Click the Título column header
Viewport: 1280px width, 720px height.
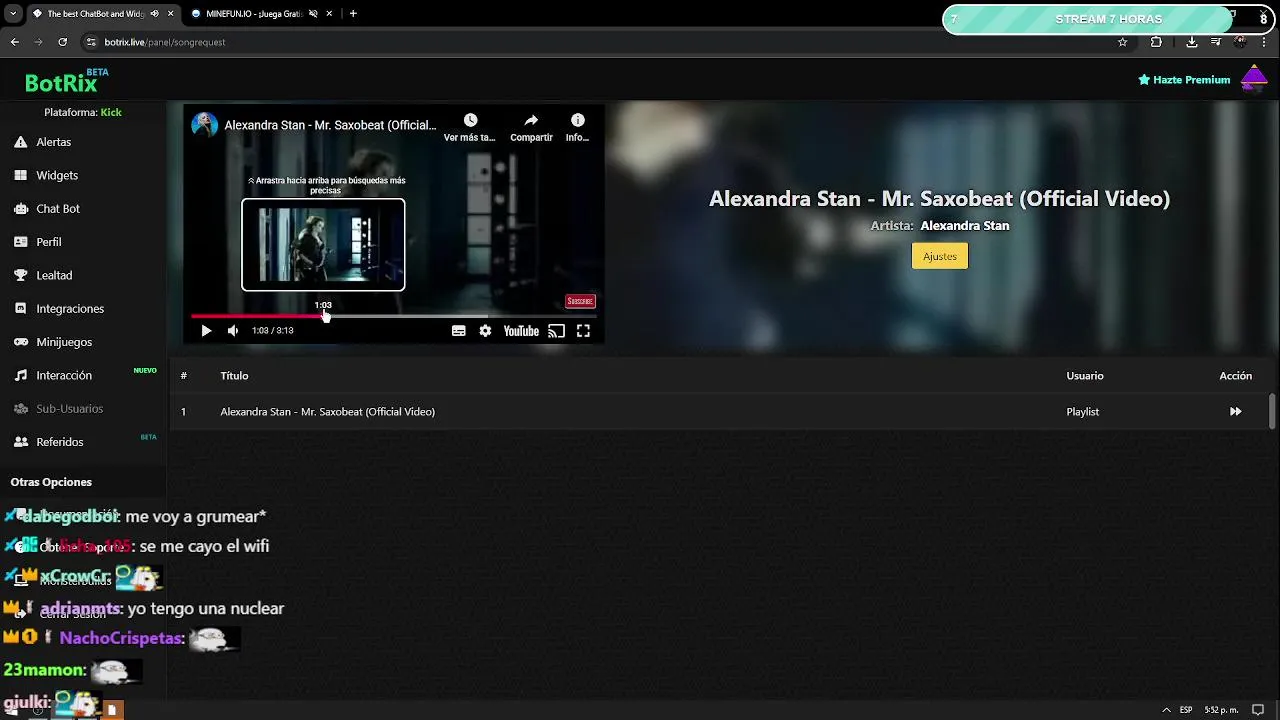click(x=234, y=376)
